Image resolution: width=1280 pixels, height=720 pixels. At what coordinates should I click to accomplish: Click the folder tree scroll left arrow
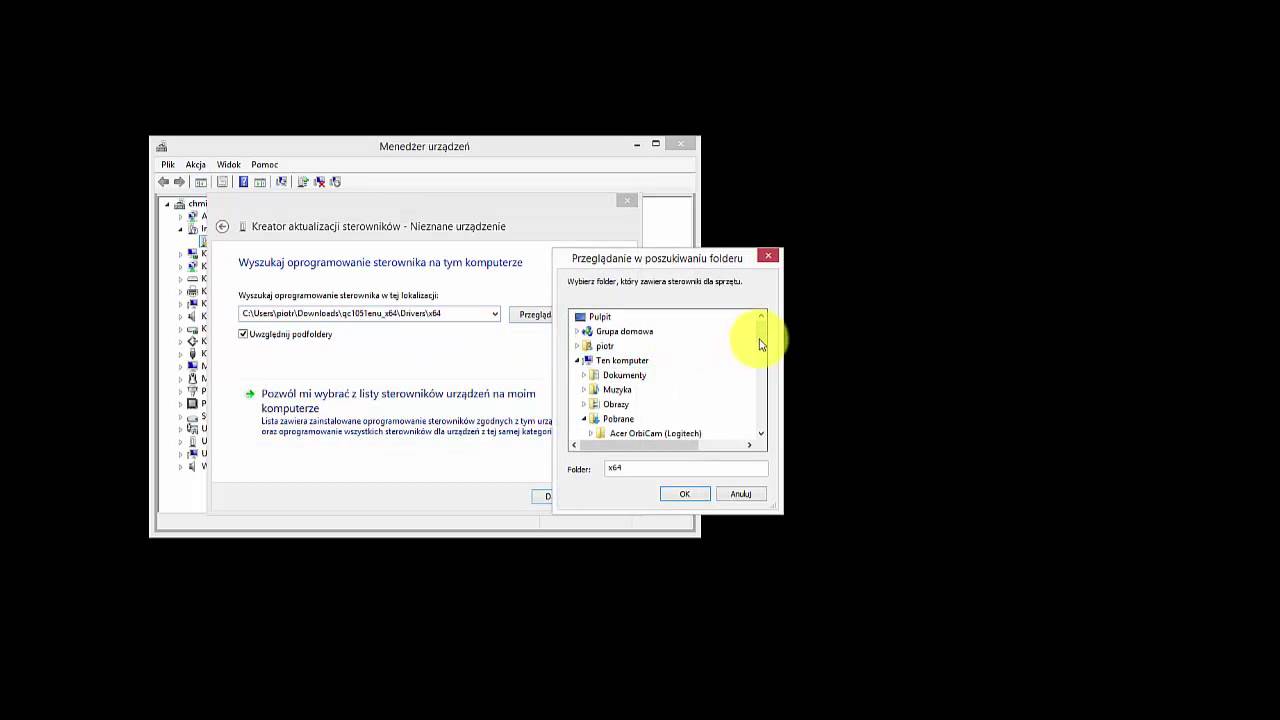tap(574, 445)
